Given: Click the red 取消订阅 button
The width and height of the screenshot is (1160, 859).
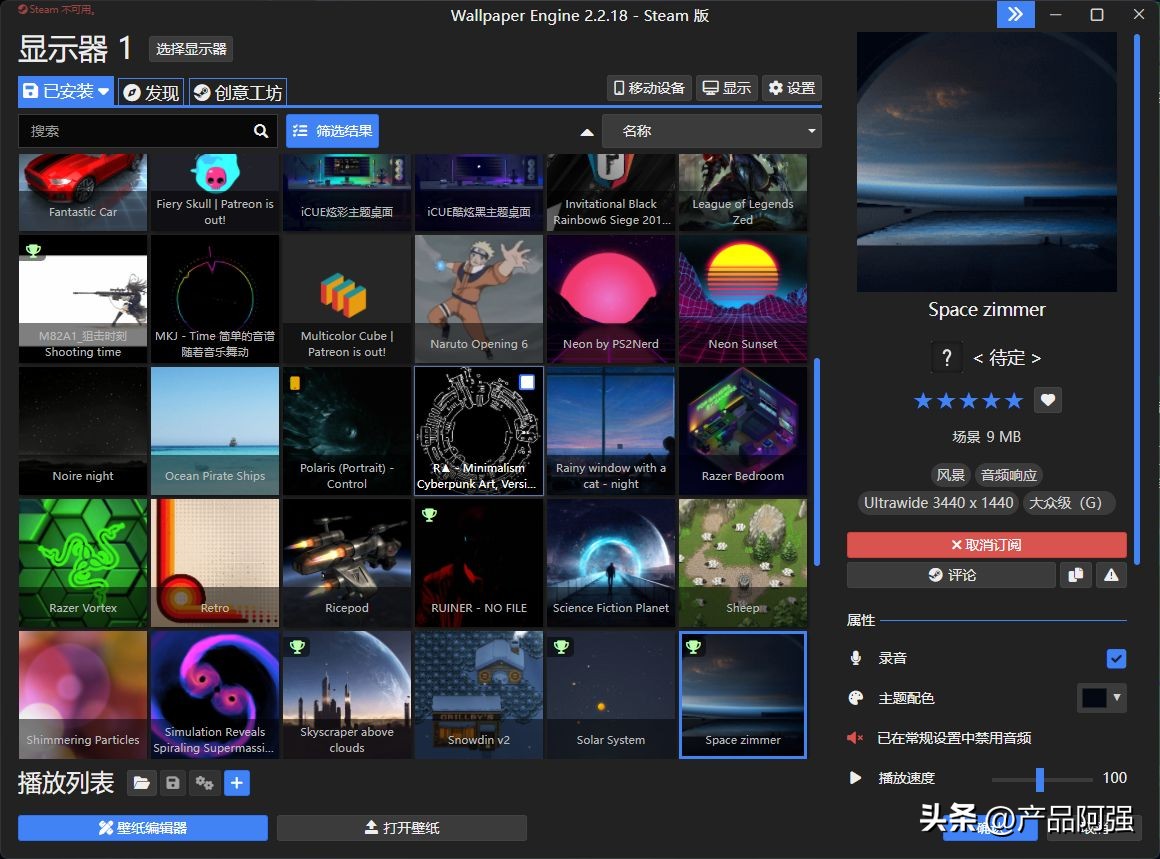Looking at the screenshot, I should [x=986, y=545].
